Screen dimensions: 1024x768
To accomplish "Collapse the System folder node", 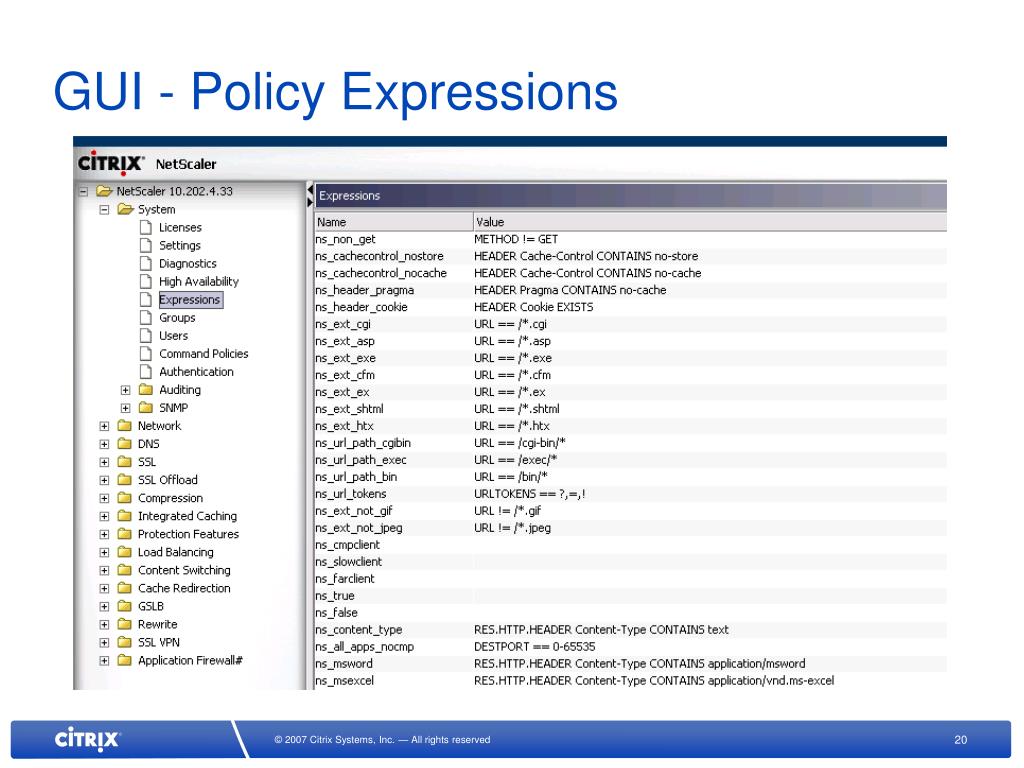I will point(104,210).
